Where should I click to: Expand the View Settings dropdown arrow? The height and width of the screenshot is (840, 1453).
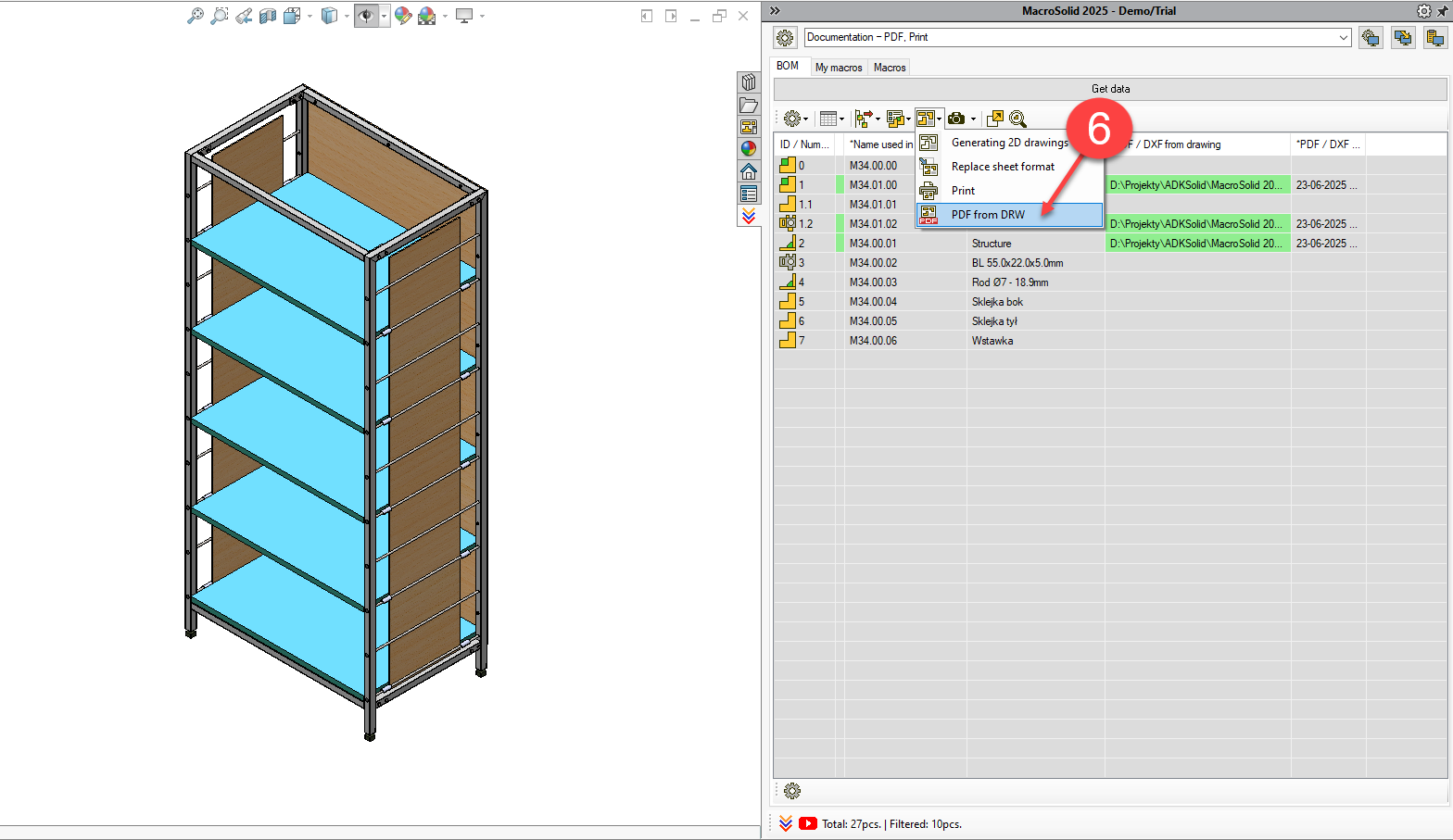[482, 16]
